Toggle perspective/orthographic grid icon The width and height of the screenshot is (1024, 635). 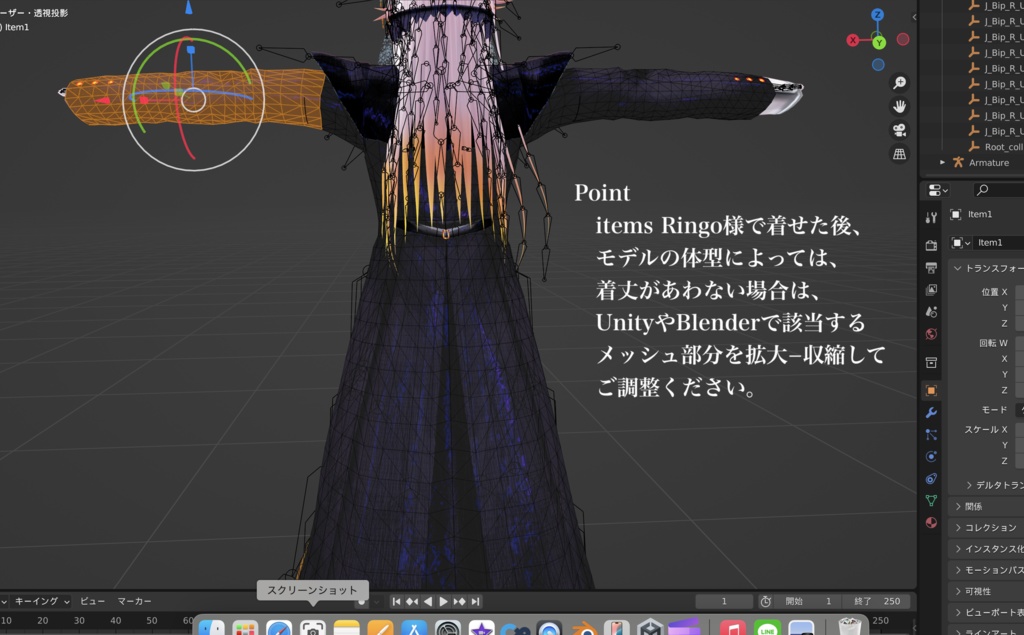tap(899, 154)
